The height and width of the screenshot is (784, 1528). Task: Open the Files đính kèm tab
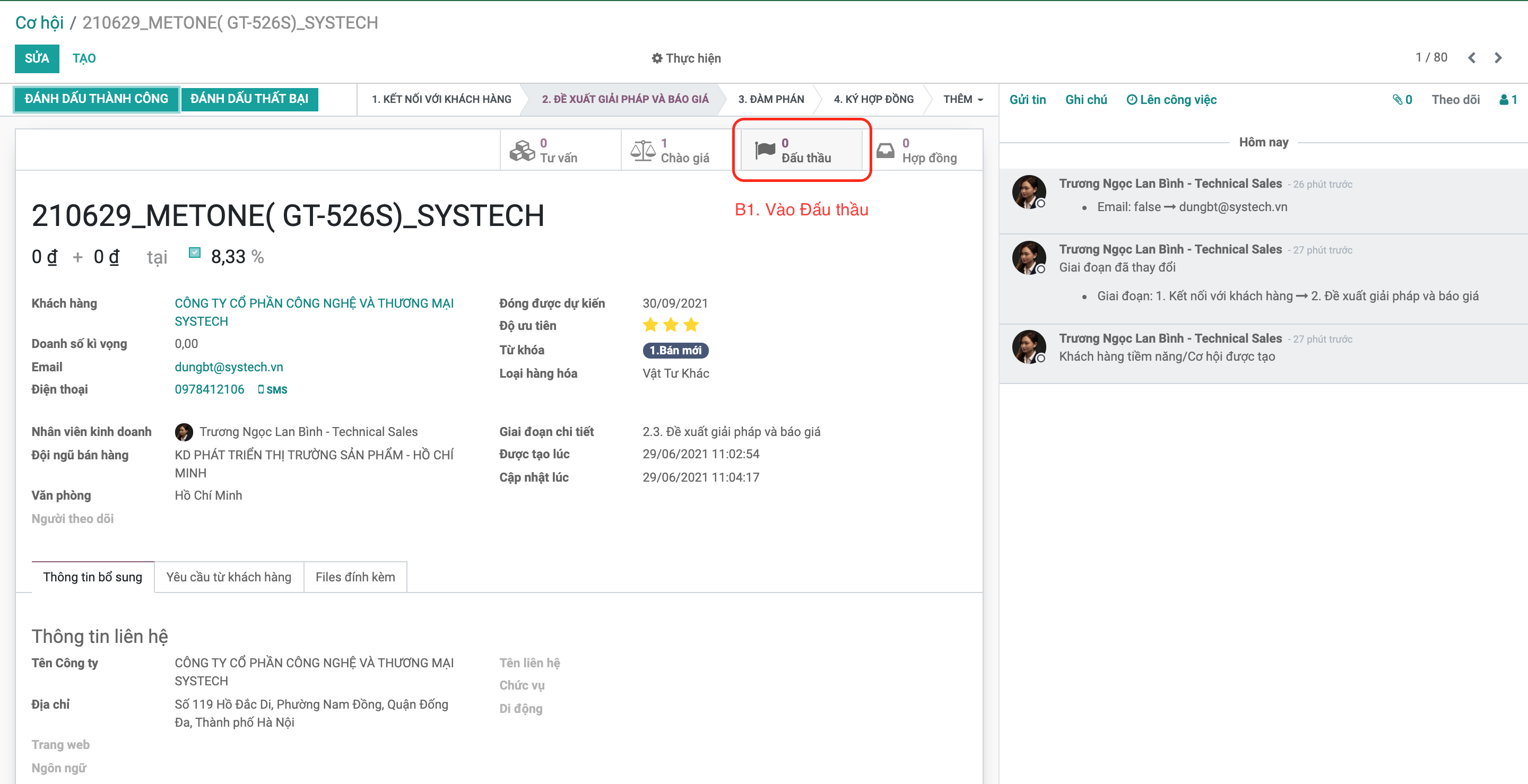355,577
